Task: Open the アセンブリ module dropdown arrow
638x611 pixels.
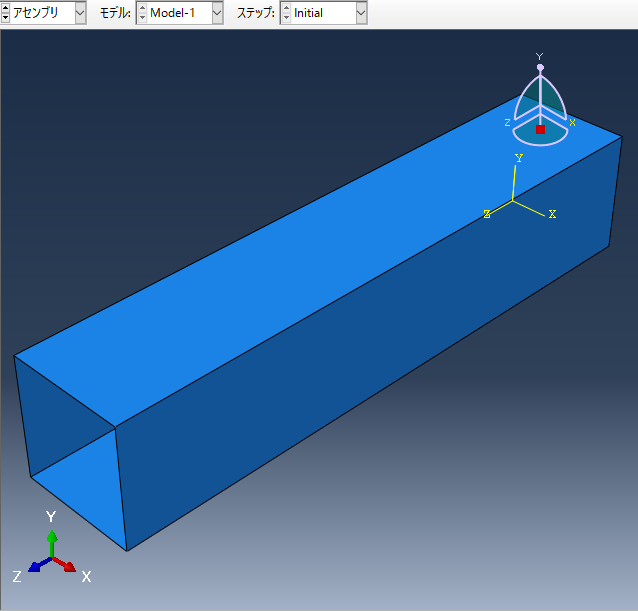Action: [80, 13]
